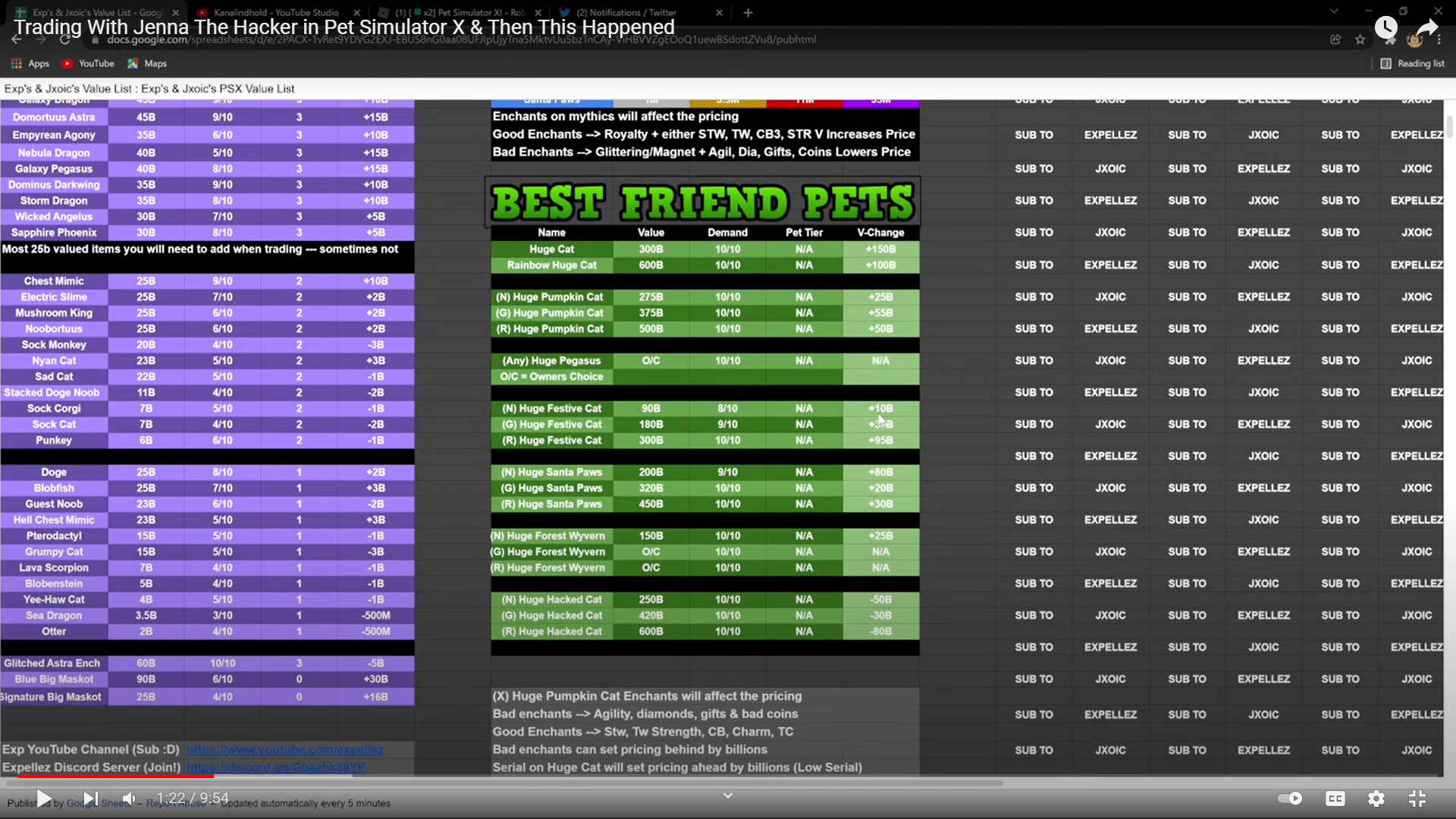Click the Bookmark star icon in address bar
This screenshot has width=1456, height=819.
point(1360,39)
